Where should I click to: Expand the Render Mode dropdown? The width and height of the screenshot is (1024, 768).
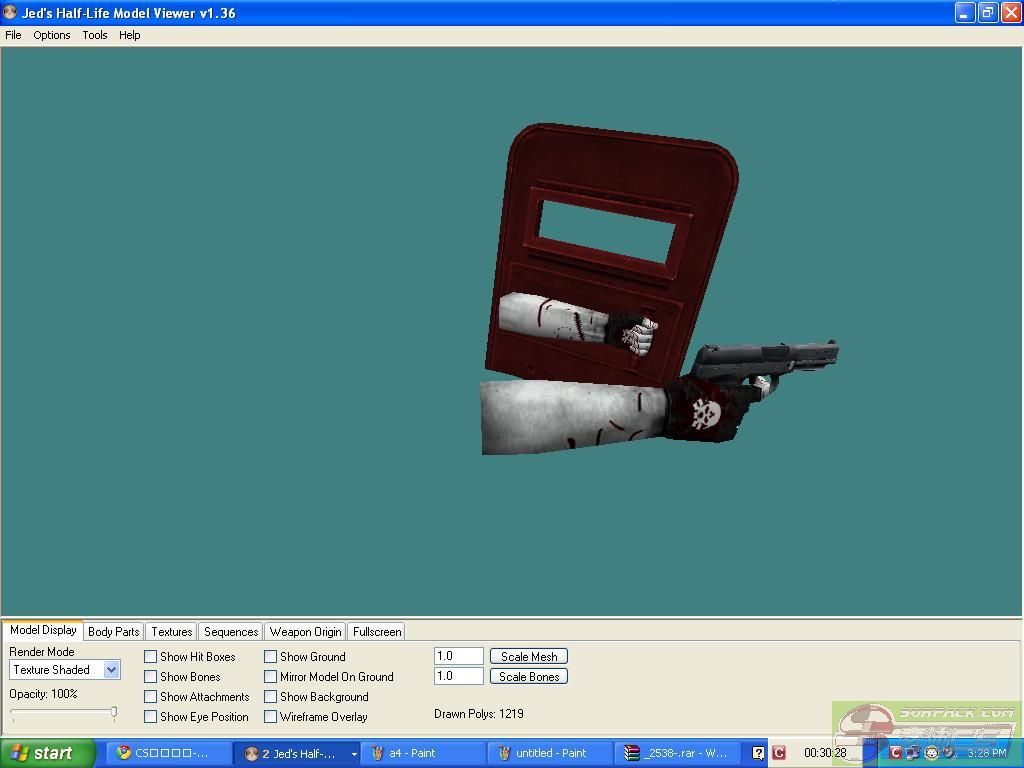coord(111,670)
